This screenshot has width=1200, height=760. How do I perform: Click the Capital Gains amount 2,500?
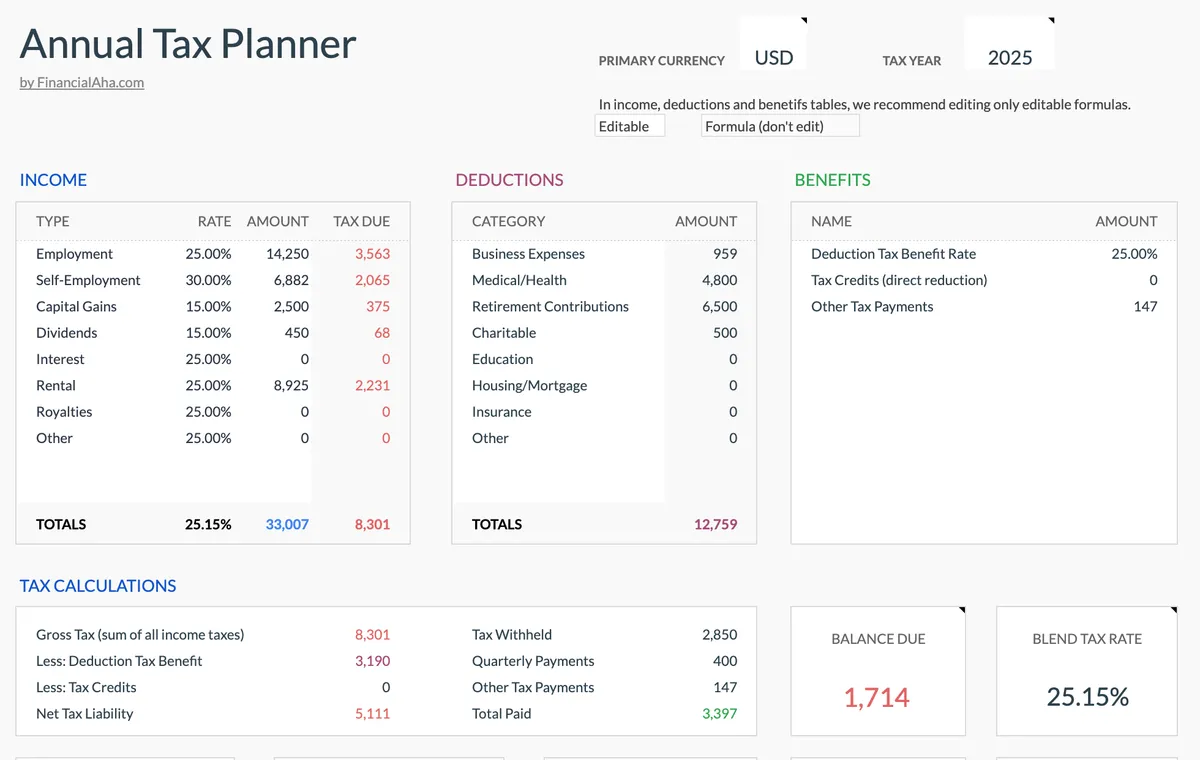[289, 306]
